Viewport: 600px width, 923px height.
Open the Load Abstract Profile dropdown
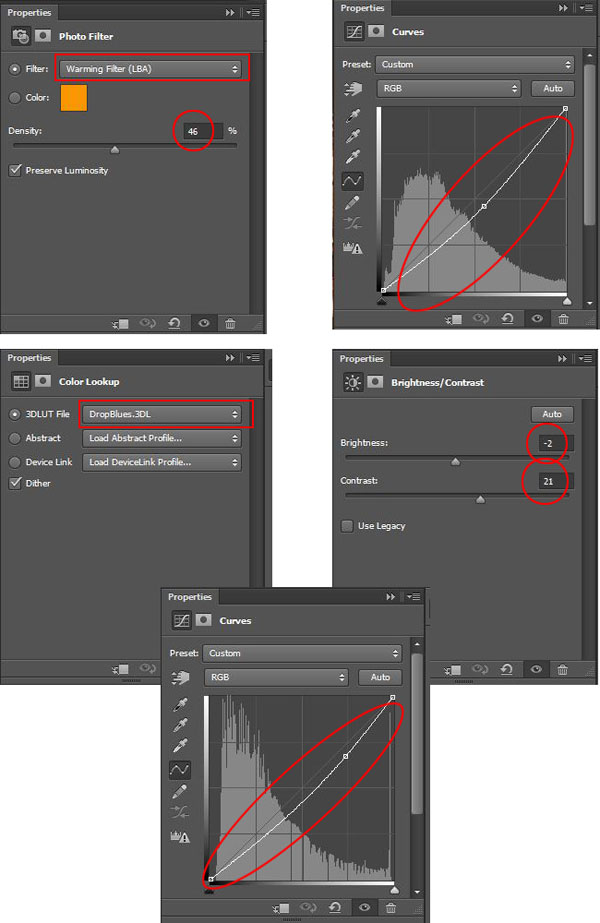click(x=162, y=438)
